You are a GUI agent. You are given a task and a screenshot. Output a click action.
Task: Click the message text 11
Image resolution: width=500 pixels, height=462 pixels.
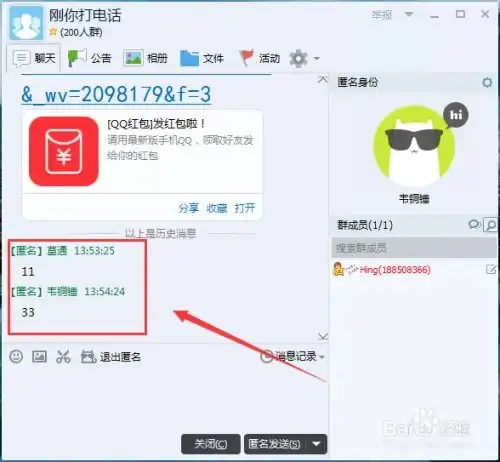[x=28, y=272]
